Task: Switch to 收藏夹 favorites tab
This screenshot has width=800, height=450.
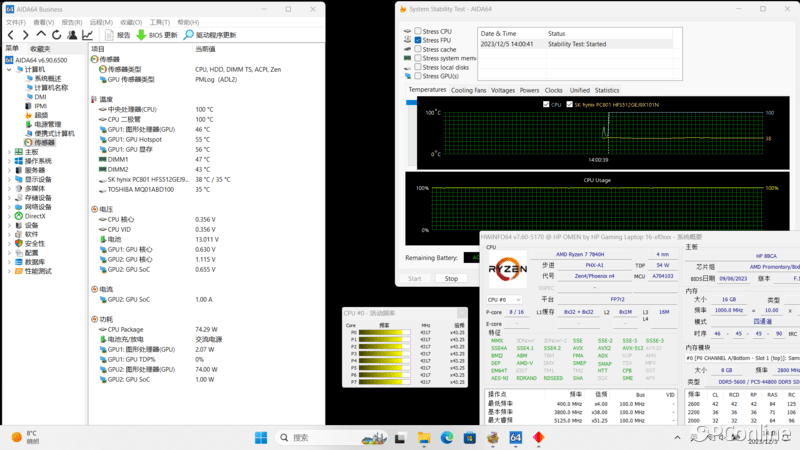Action: pyautogui.click(x=40, y=49)
